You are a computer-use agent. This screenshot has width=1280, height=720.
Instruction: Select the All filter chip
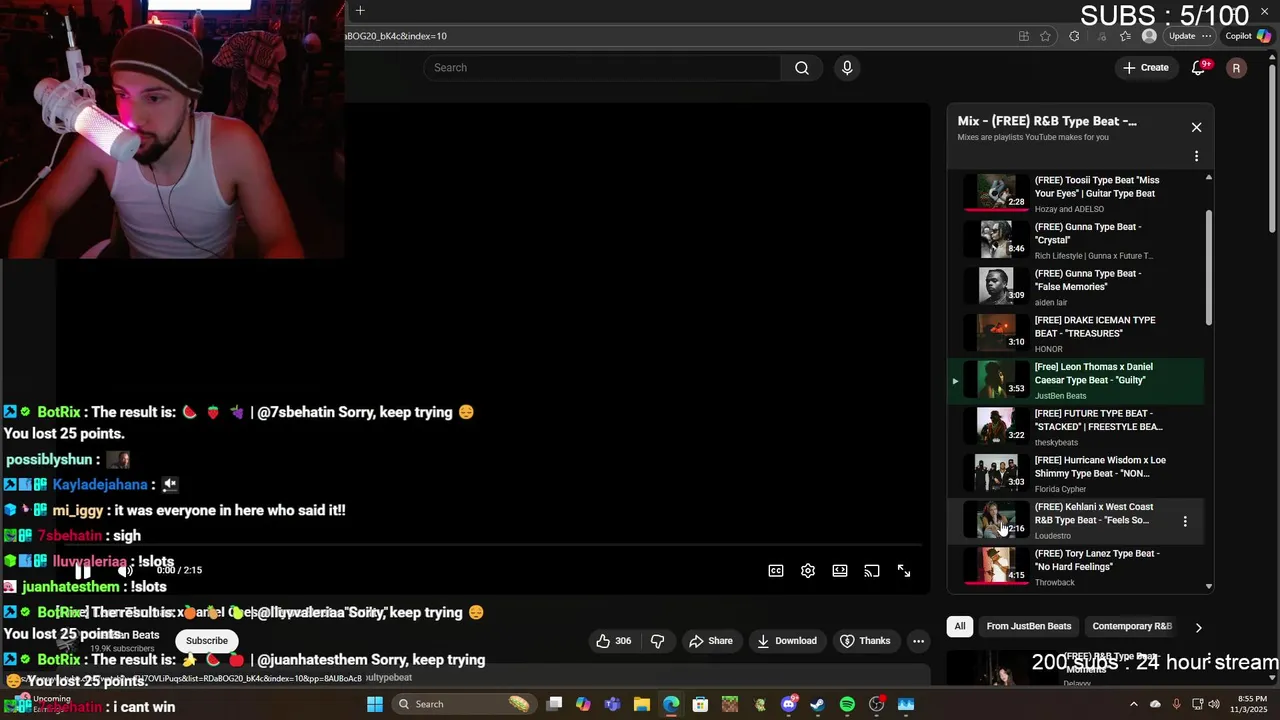960,626
